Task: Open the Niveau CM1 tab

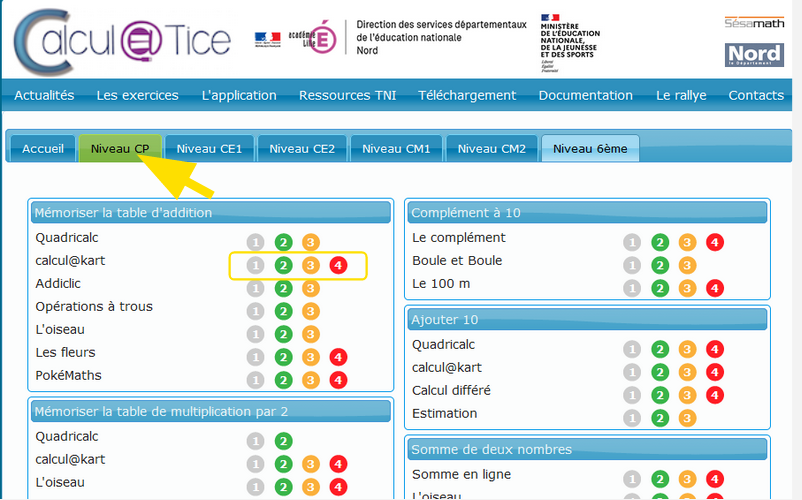Action: coord(396,148)
